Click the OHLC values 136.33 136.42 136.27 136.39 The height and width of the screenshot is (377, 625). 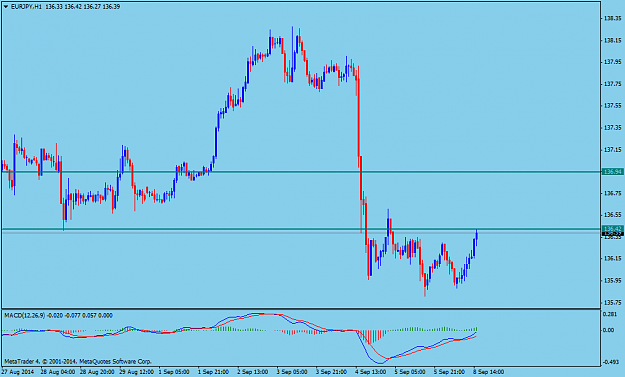[x=83, y=7]
